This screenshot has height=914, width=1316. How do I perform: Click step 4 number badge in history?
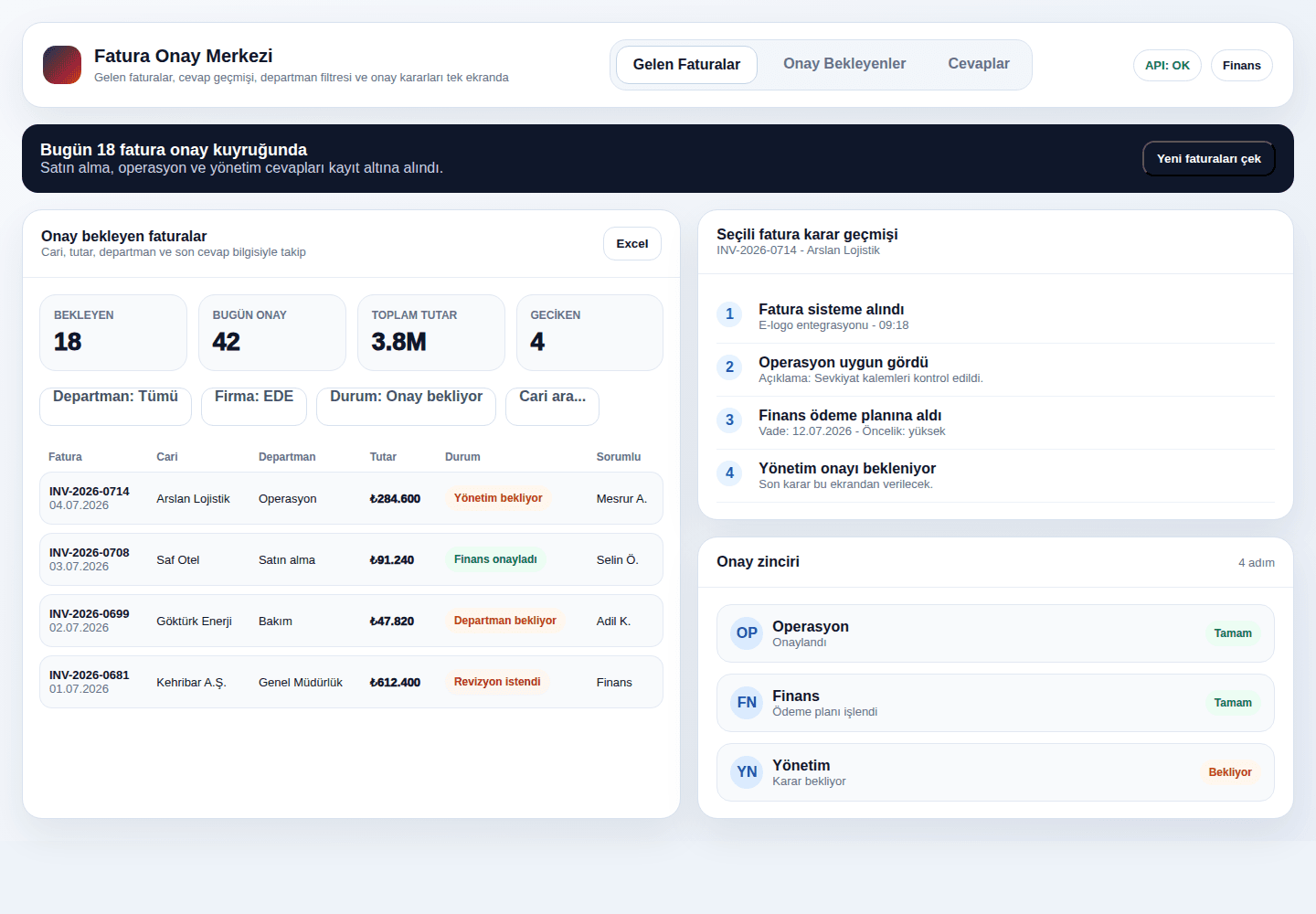coord(729,473)
